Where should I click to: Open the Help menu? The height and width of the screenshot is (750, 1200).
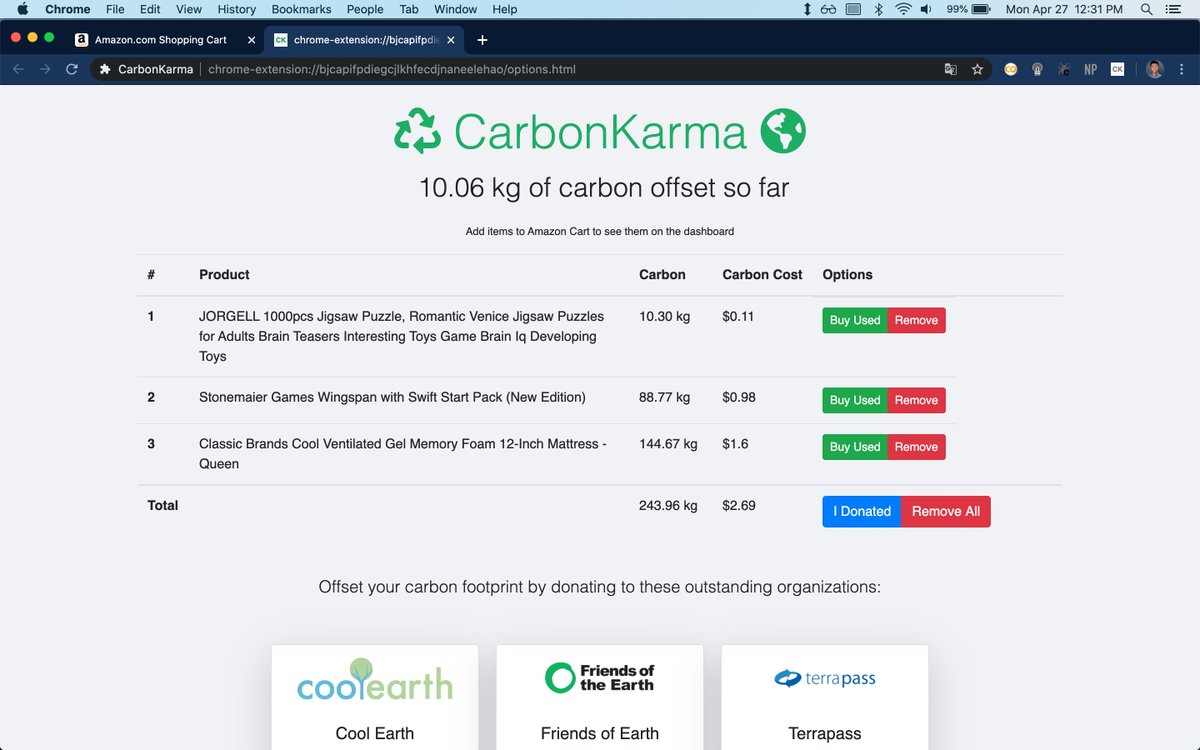point(505,9)
